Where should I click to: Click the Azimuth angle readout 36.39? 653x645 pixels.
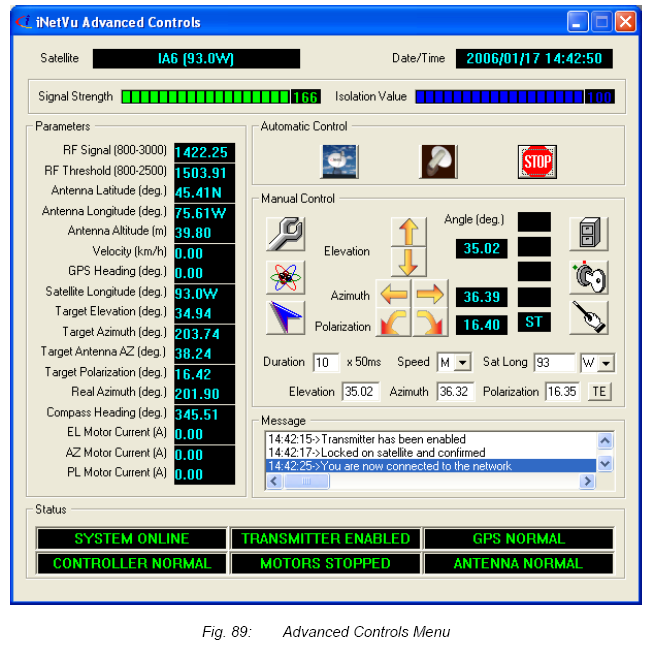click(x=481, y=297)
